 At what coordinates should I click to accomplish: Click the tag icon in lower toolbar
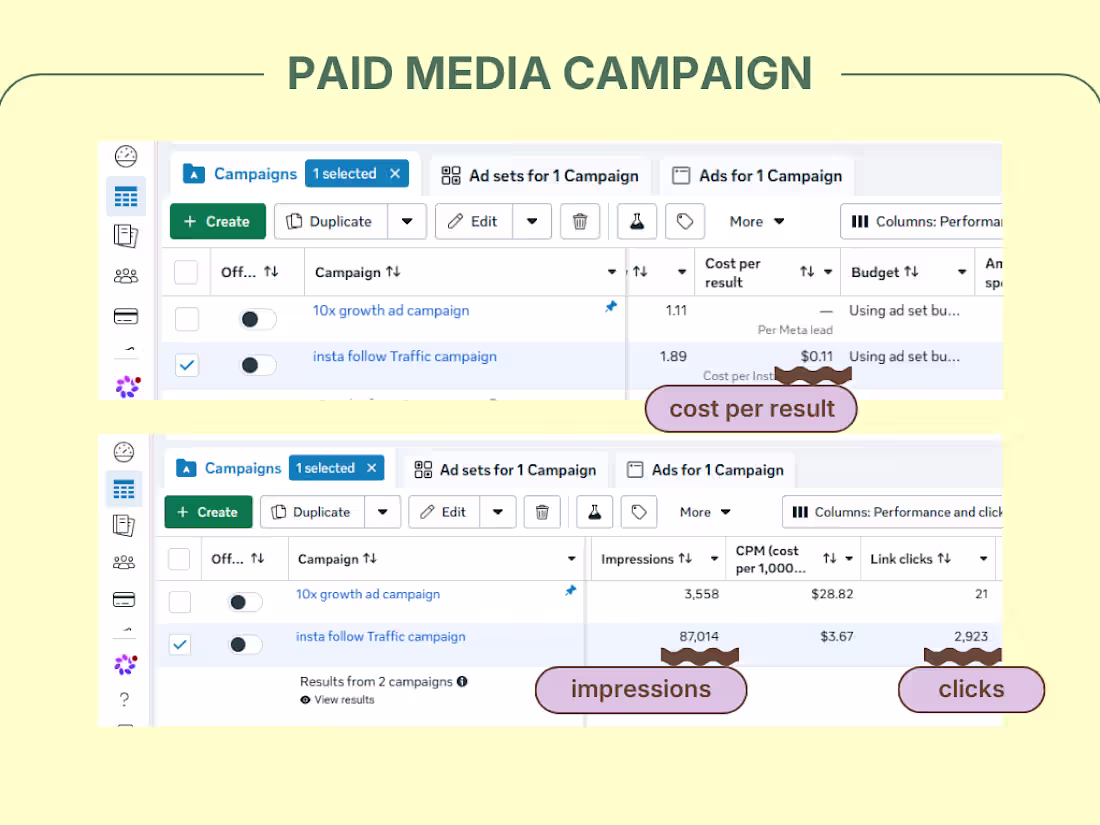(638, 512)
